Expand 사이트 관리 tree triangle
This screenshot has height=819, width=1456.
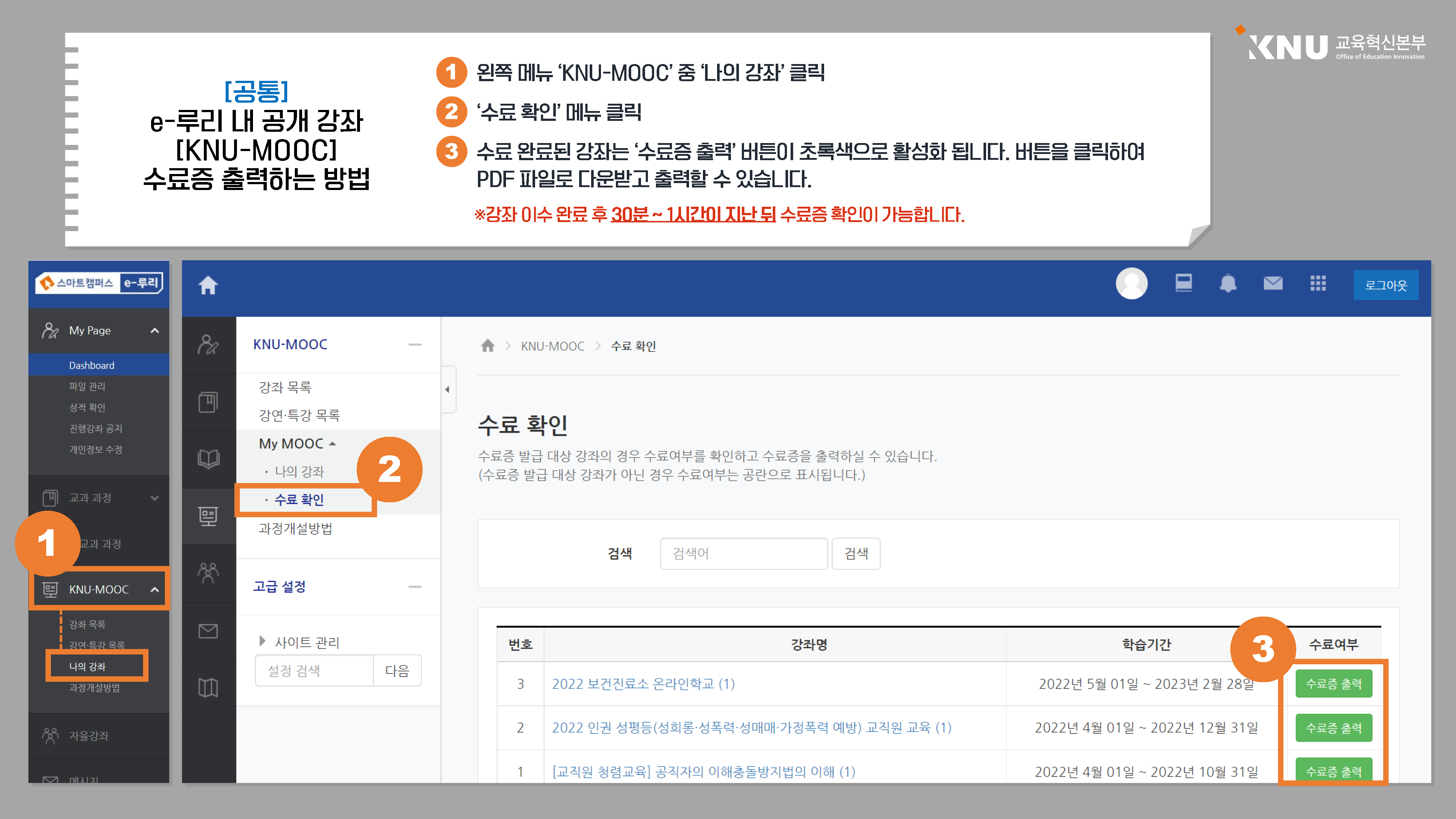coord(262,641)
